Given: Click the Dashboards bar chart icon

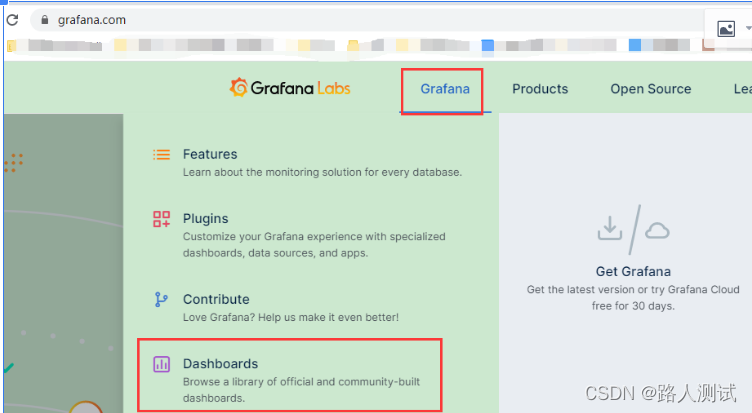Looking at the screenshot, I should [x=162, y=364].
